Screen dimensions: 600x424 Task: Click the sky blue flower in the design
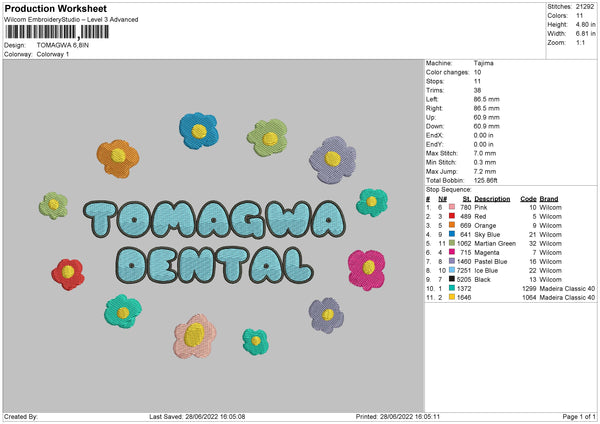(x=199, y=130)
